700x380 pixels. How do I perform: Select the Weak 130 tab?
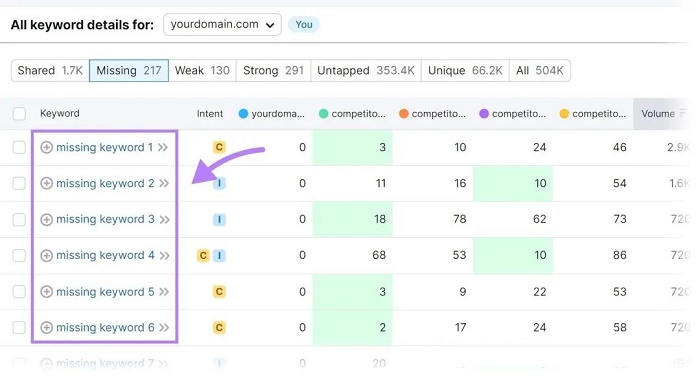pyautogui.click(x=202, y=71)
